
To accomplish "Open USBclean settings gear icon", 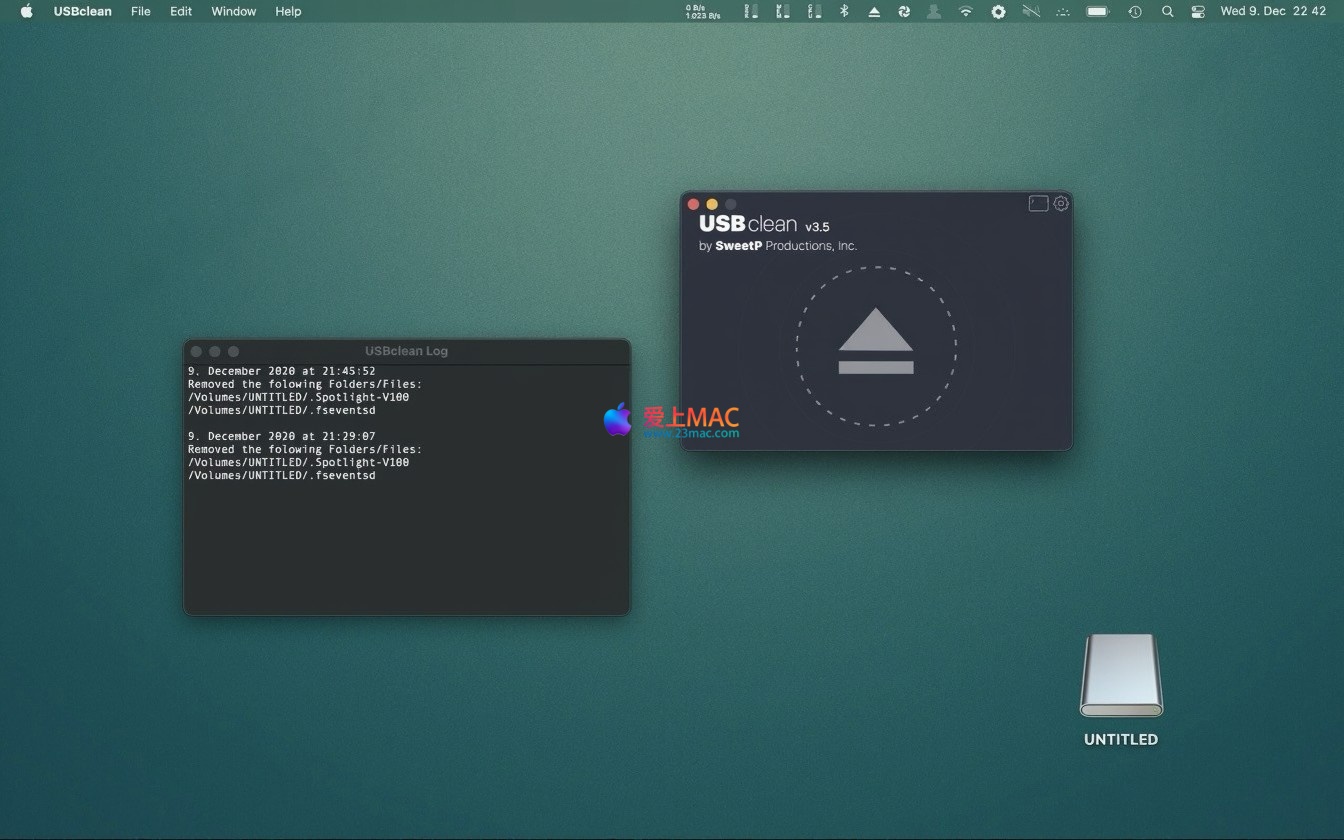I will pos(1061,204).
